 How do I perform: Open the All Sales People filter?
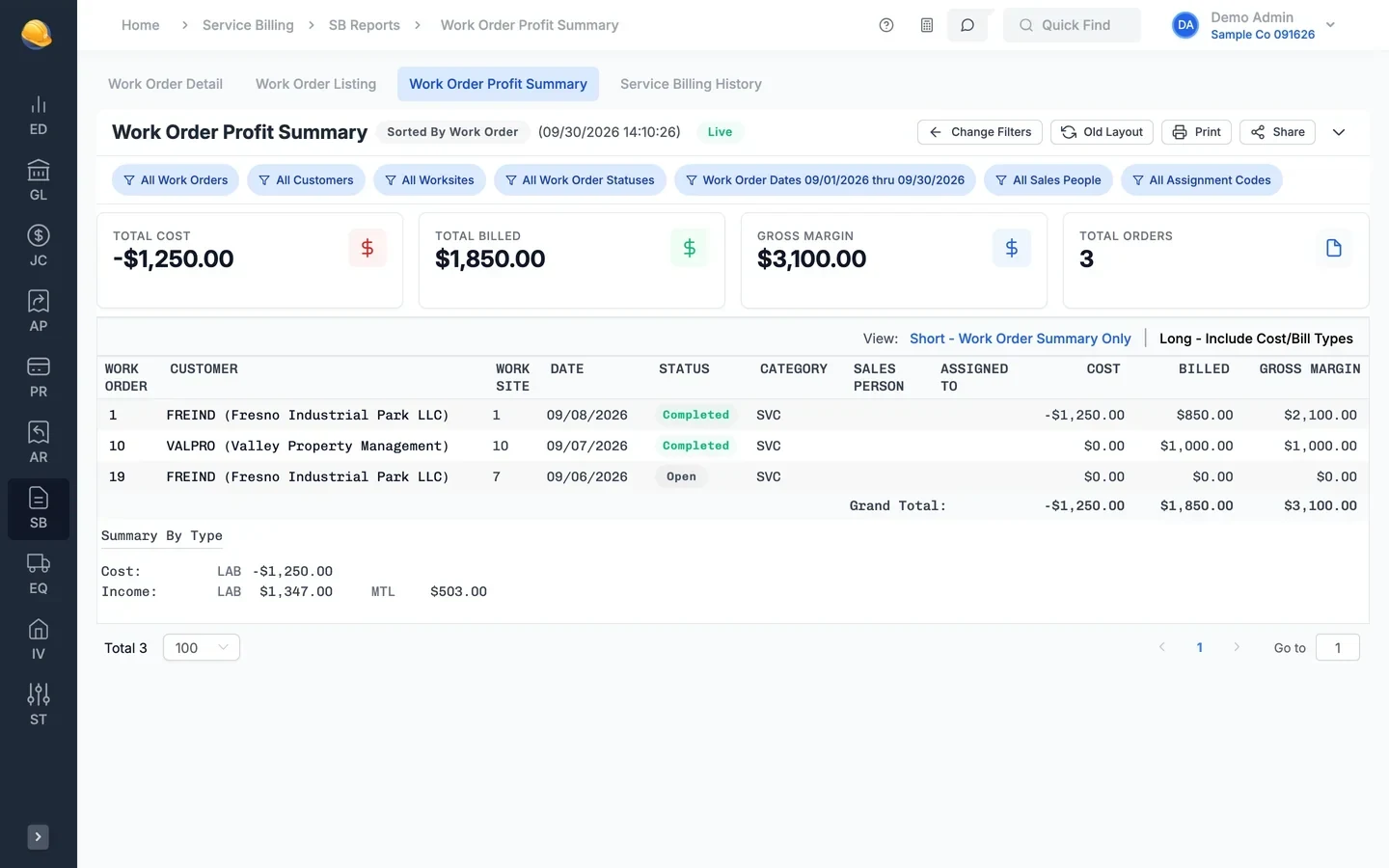[x=1049, y=180]
